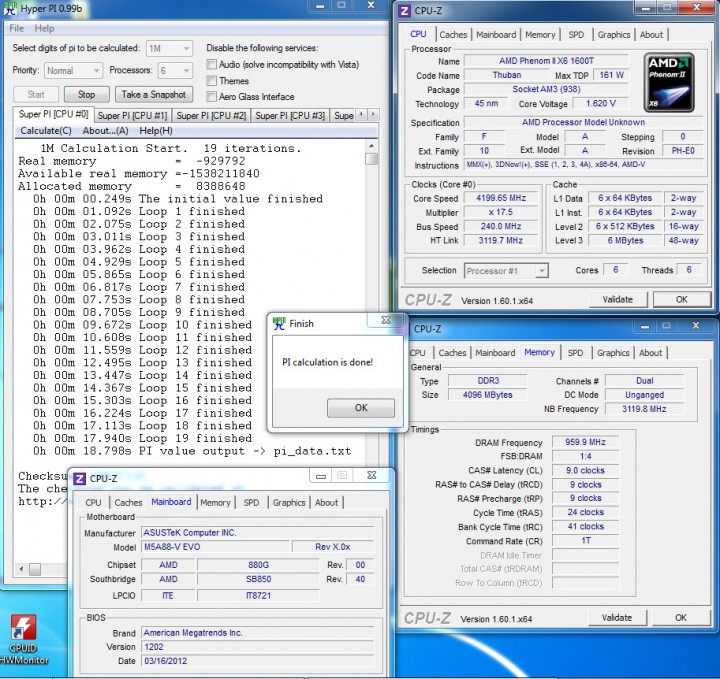Tick the Themes checkbox
The height and width of the screenshot is (679, 720).
coord(211,81)
